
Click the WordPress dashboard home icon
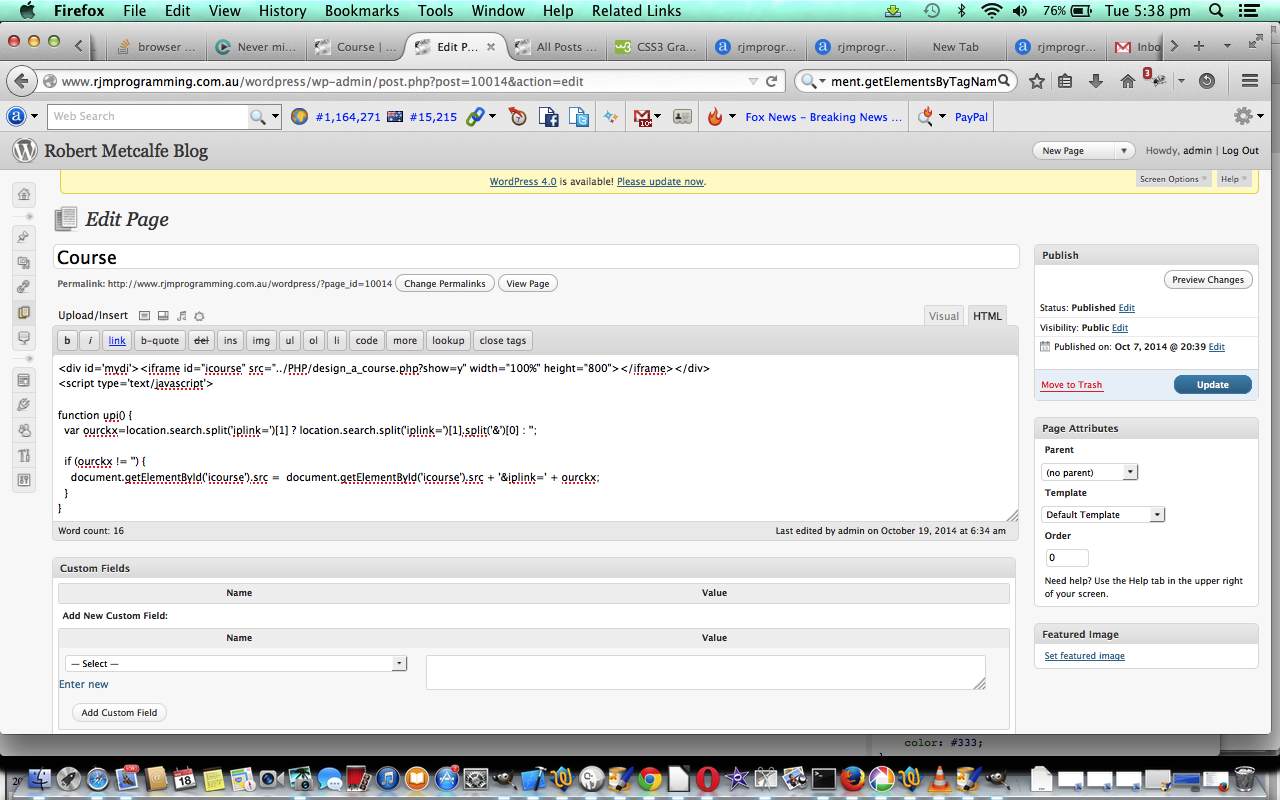[x=24, y=194]
